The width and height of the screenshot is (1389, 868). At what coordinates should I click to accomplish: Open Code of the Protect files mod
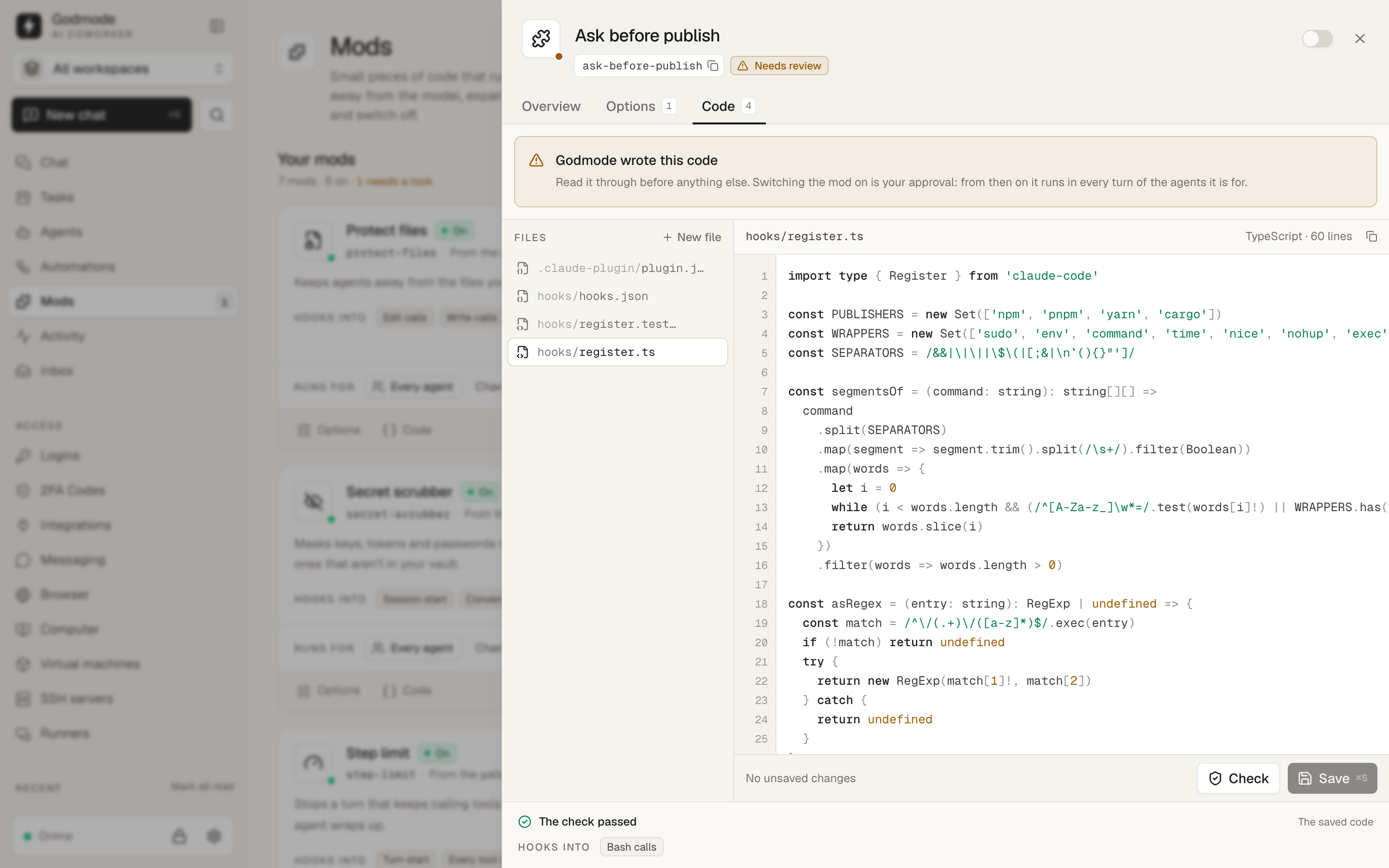point(407,430)
